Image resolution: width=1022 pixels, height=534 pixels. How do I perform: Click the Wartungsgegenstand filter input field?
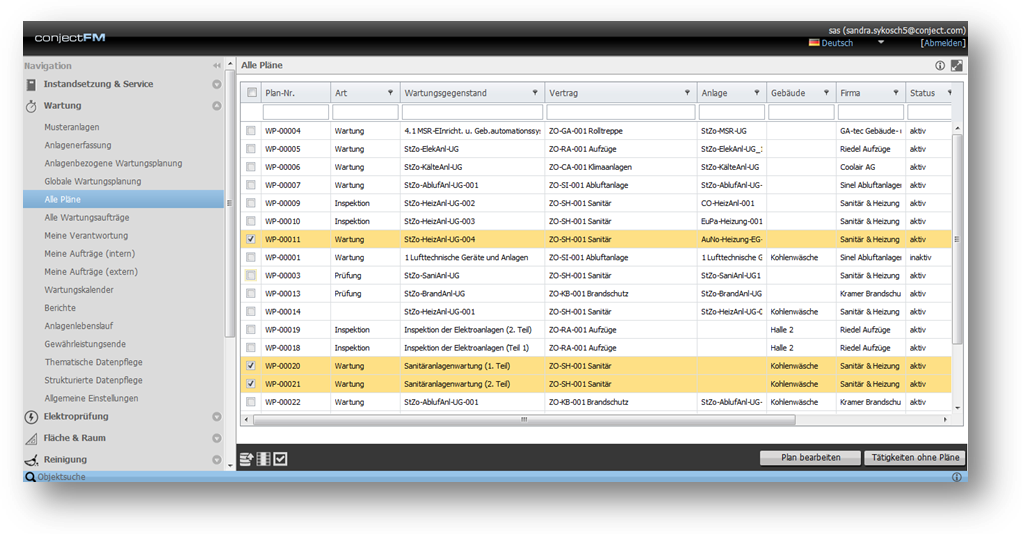coord(472,112)
